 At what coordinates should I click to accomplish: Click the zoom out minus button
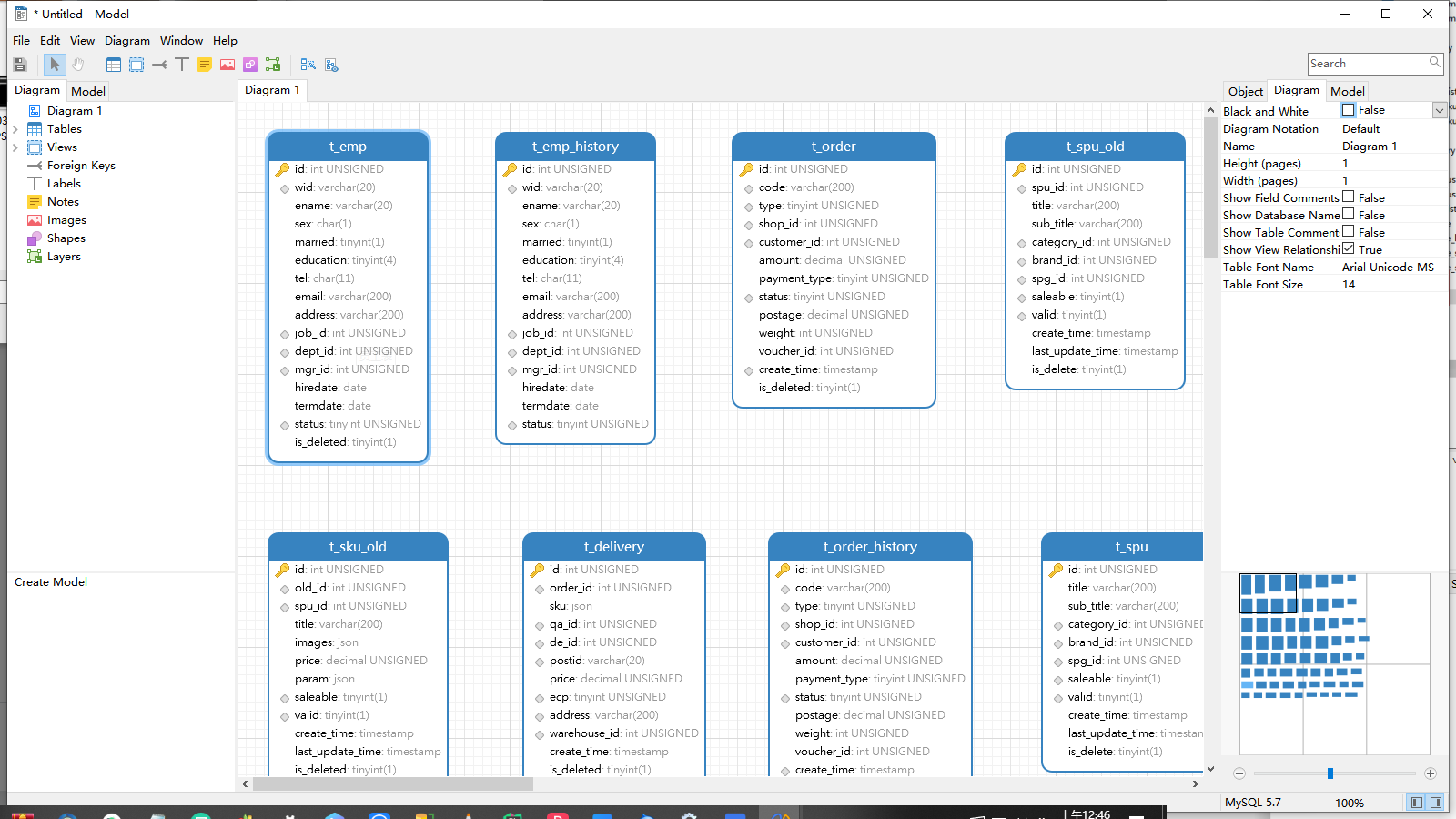click(1239, 773)
